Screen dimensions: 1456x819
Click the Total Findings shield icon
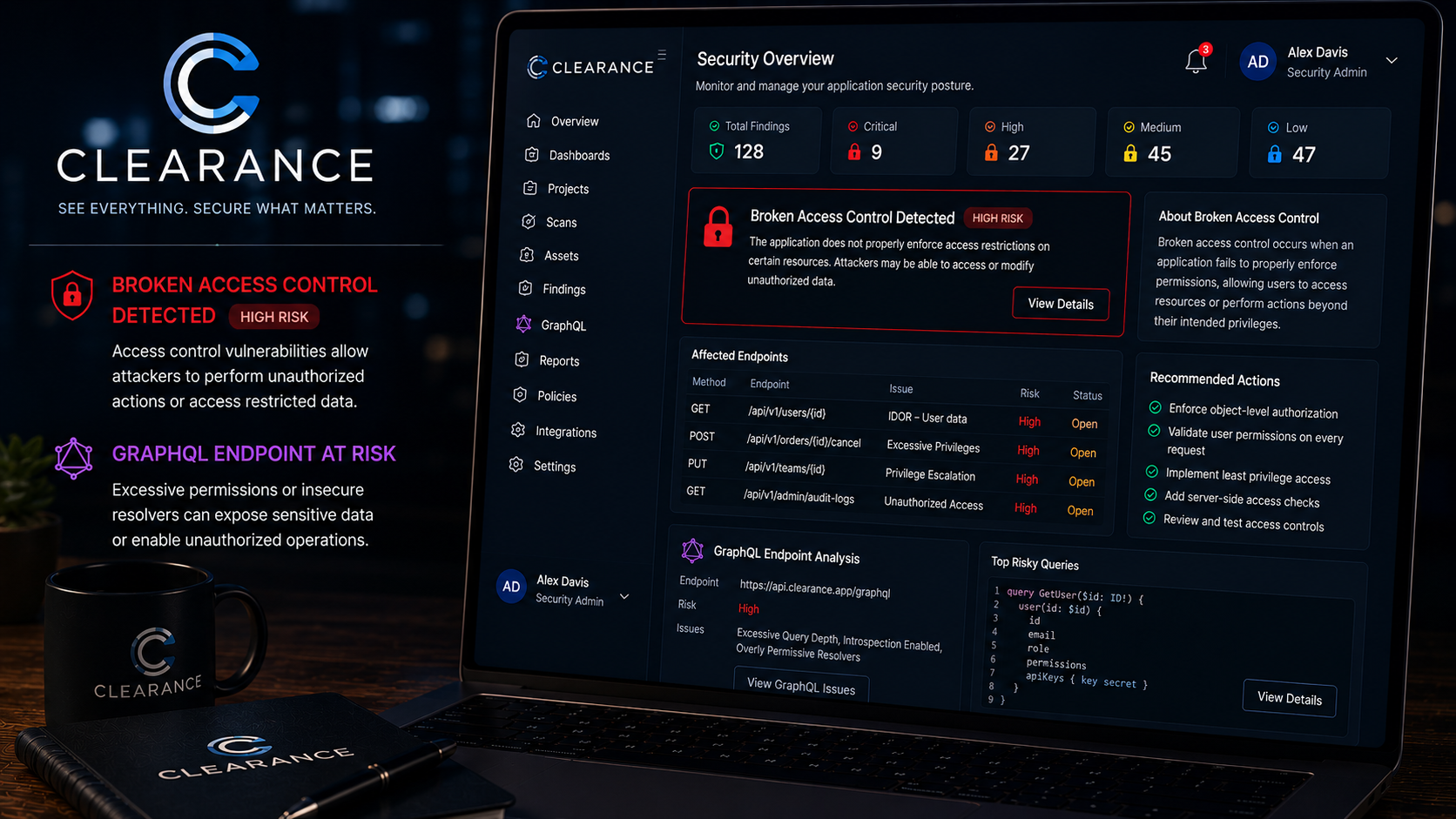(717, 151)
